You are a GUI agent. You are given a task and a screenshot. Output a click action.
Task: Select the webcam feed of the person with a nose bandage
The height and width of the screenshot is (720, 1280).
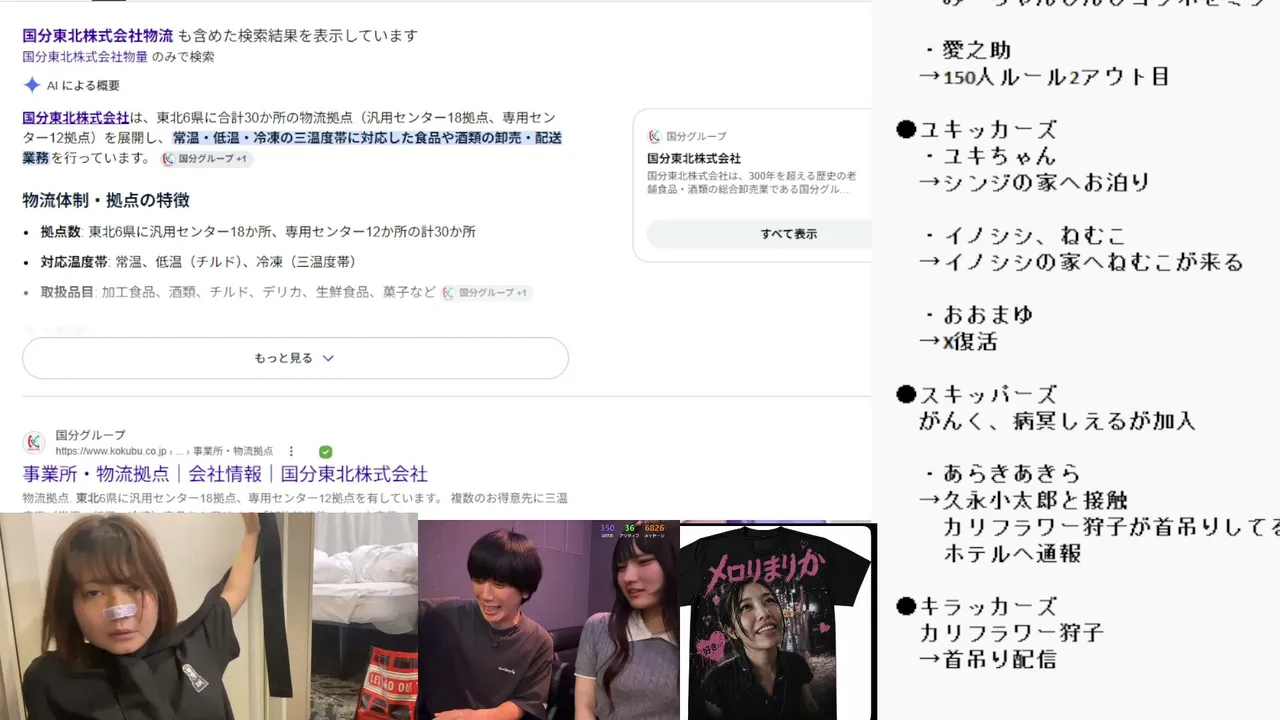pyautogui.click(x=157, y=616)
